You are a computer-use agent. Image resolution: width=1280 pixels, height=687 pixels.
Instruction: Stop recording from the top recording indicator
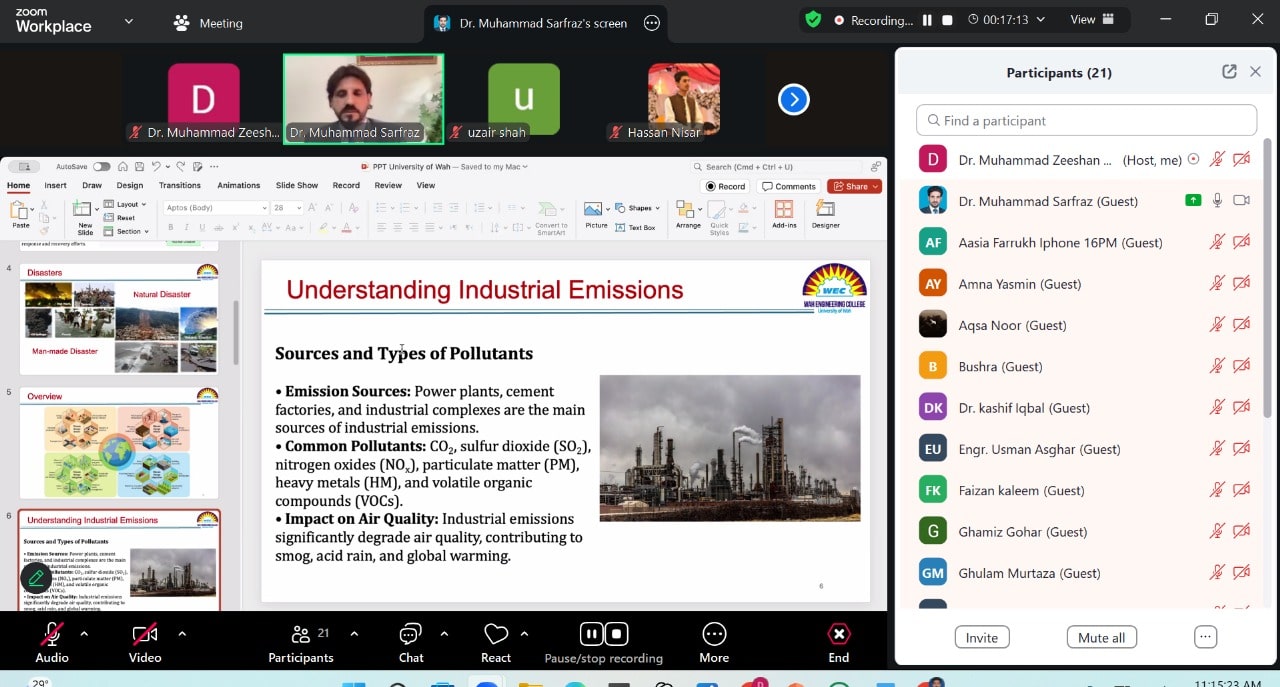pos(946,20)
